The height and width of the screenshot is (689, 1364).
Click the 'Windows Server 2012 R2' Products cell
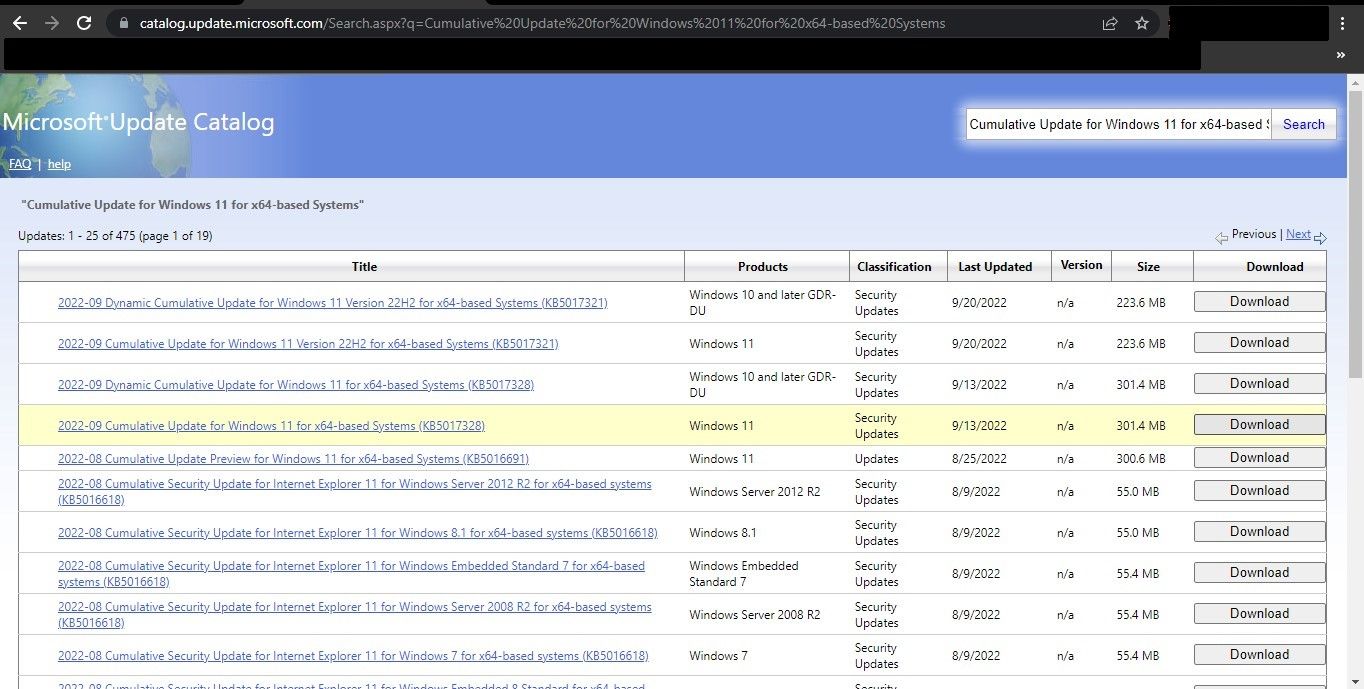(x=755, y=492)
